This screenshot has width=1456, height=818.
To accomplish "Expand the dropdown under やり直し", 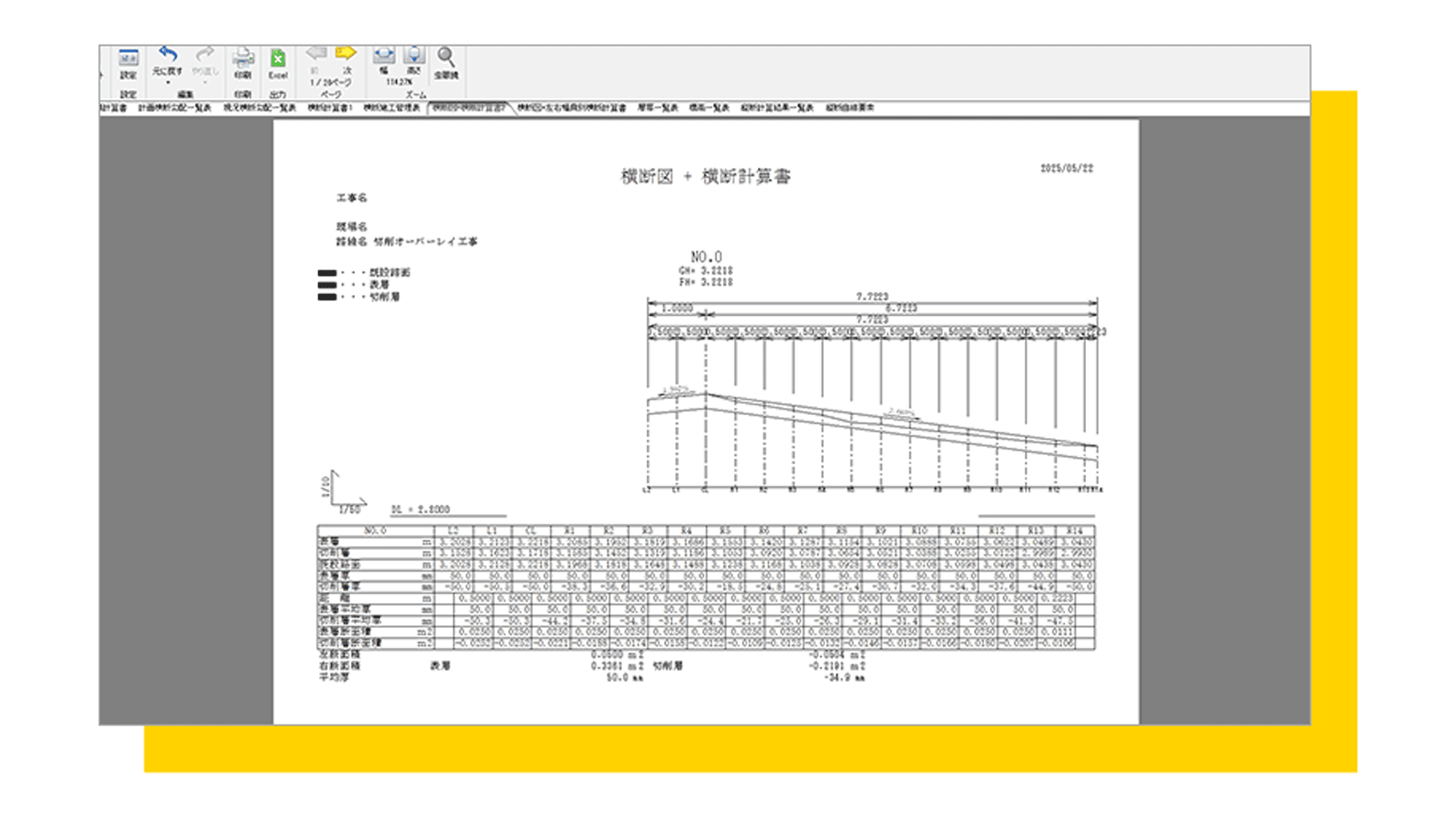I will pos(205,82).
